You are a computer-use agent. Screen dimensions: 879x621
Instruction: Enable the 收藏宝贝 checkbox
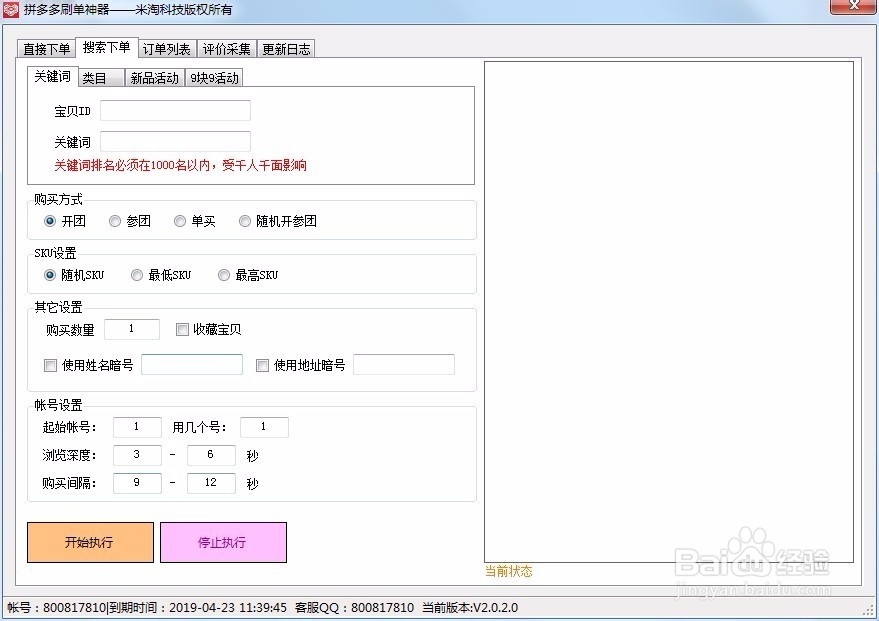tap(182, 329)
